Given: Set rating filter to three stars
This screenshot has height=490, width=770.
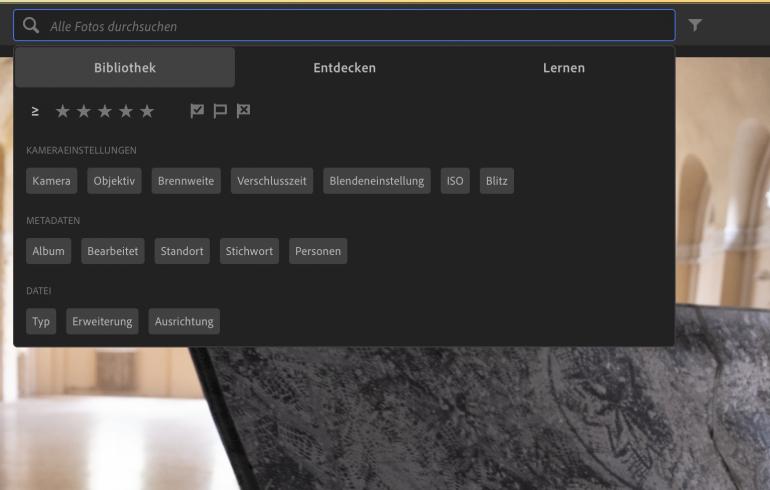Looking at the screenshot, I should tap(105, 111).
